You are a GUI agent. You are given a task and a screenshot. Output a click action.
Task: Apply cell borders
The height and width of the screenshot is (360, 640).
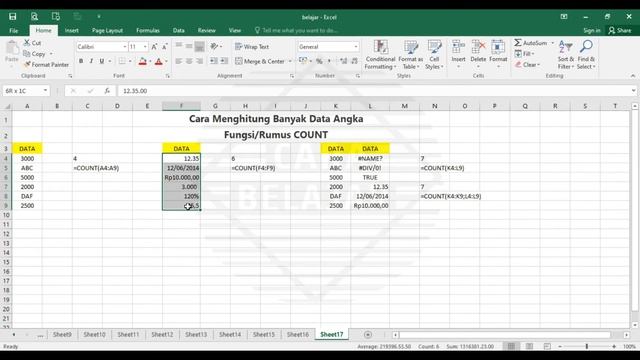[x=122, y=61]
